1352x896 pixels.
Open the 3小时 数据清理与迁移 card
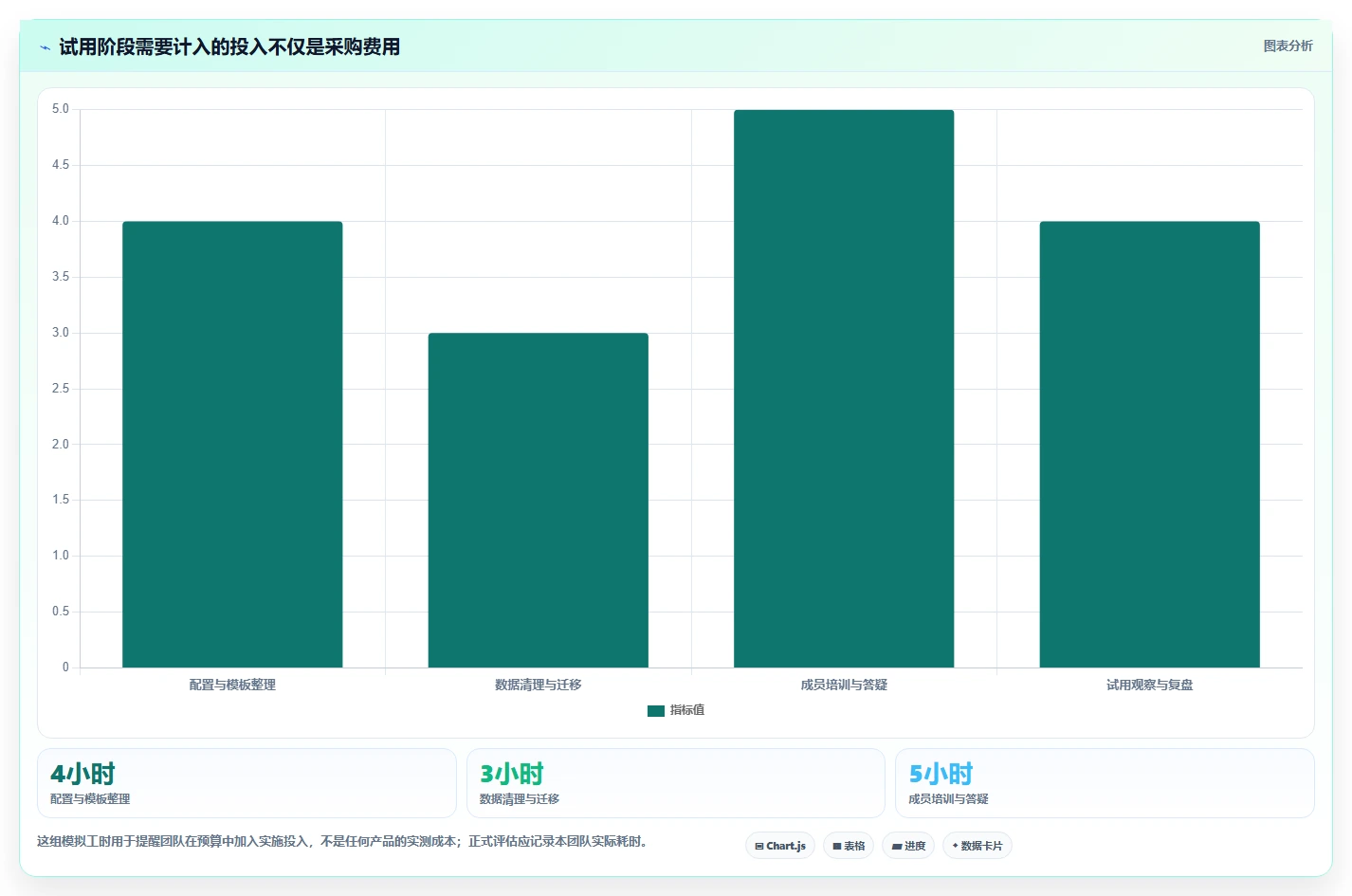click(x=676, y=783)
